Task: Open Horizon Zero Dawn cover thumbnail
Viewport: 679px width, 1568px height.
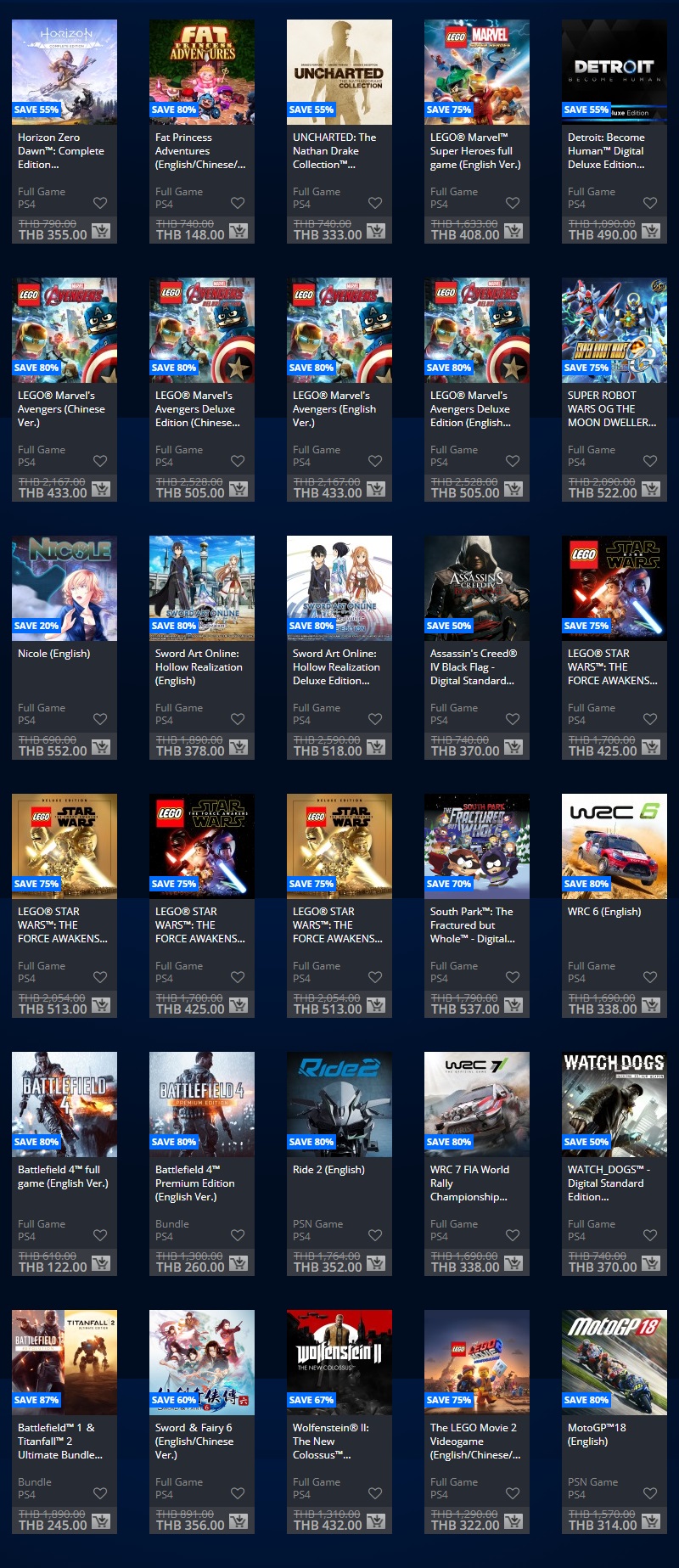Action: (65, 72)
